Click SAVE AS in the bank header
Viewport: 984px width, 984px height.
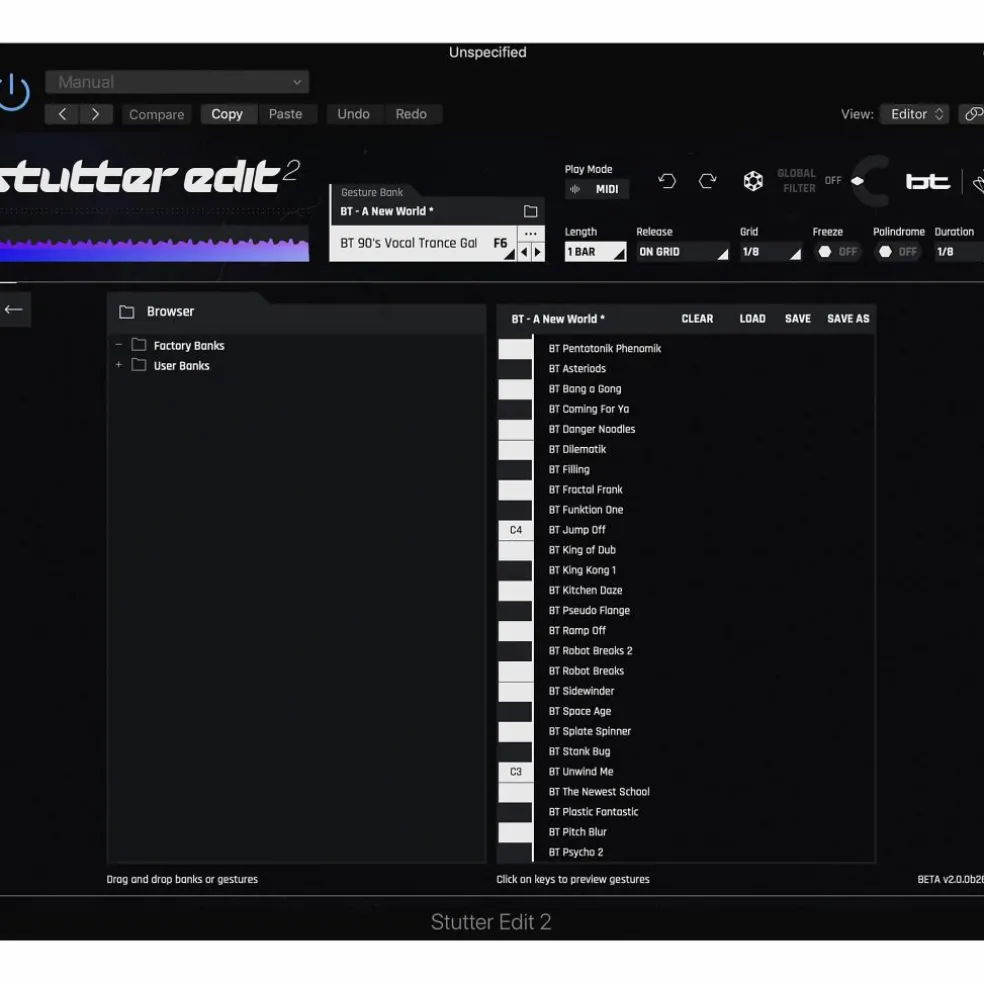(848, 319)
